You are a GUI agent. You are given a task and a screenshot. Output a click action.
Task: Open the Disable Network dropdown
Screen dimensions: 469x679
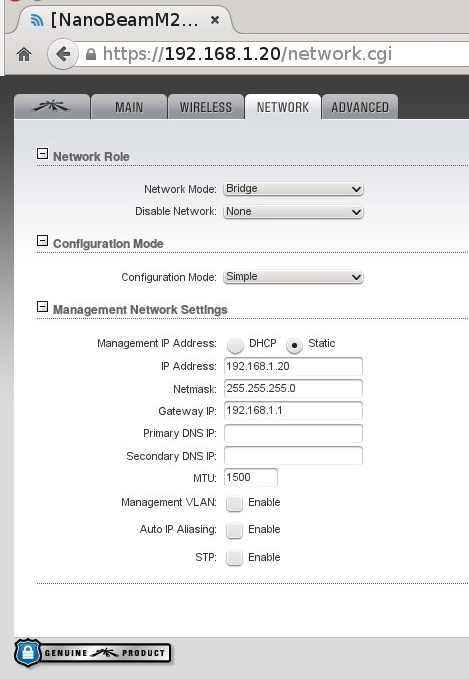293,212
